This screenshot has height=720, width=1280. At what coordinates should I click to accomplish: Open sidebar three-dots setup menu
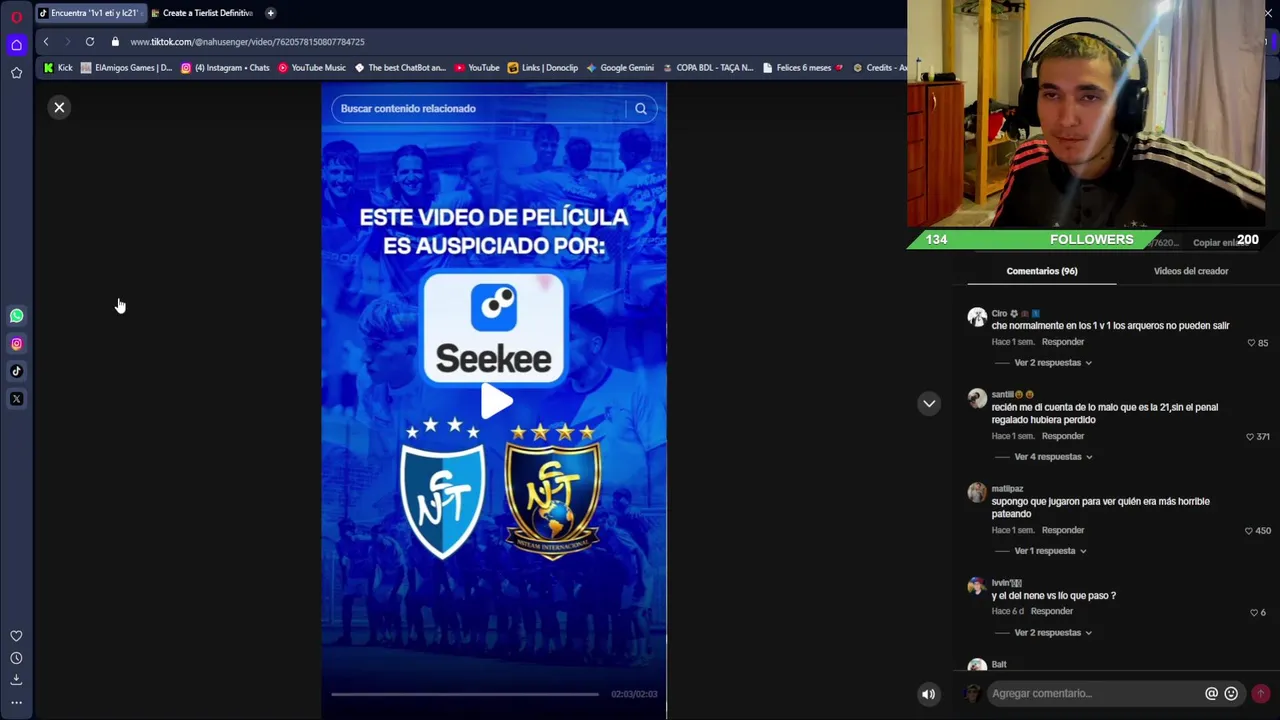click(16, 703)
